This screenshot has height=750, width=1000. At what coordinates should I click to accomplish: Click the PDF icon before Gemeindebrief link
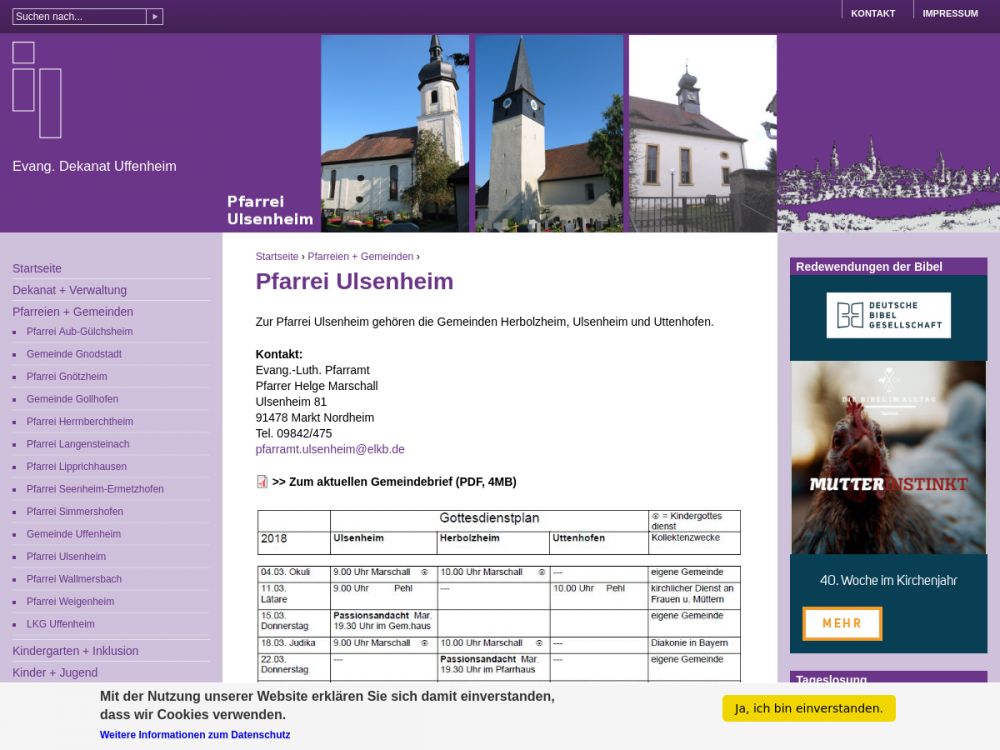(262, 482)
